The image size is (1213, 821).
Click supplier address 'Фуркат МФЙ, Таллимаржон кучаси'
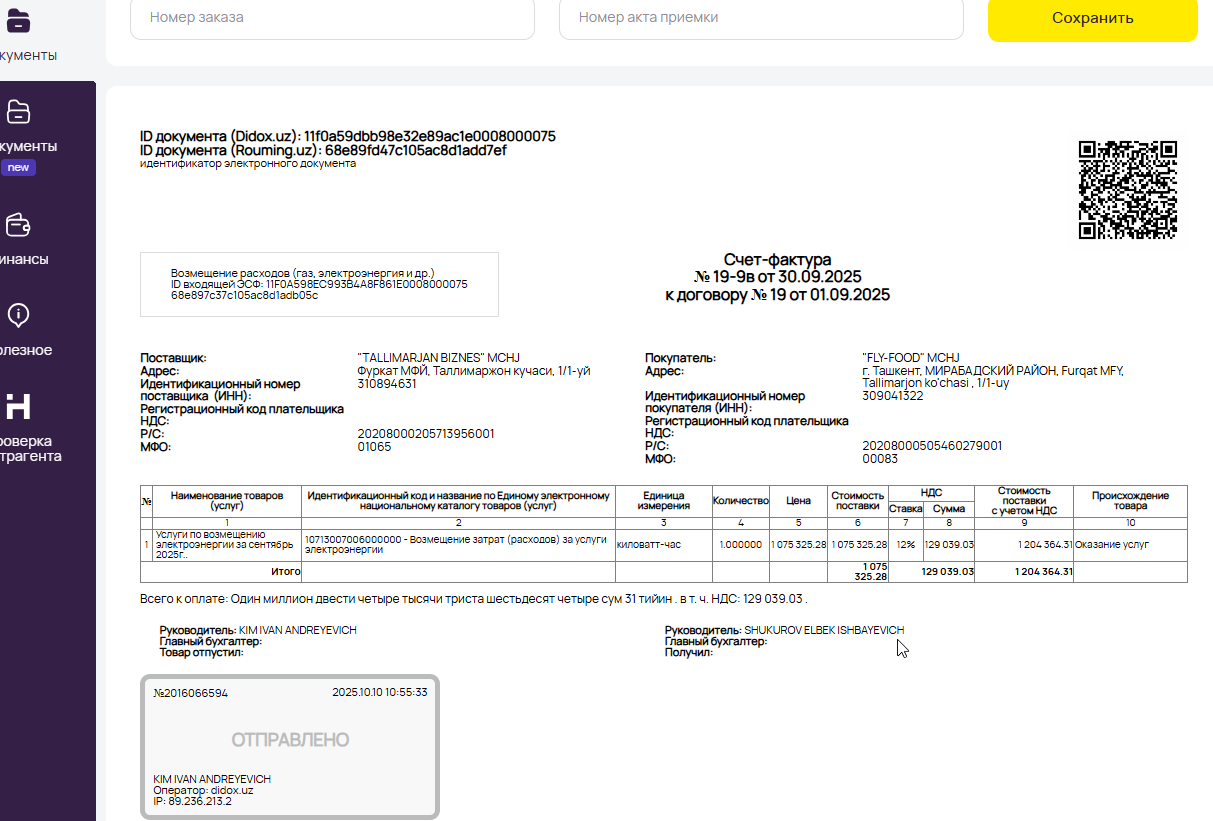474,371
